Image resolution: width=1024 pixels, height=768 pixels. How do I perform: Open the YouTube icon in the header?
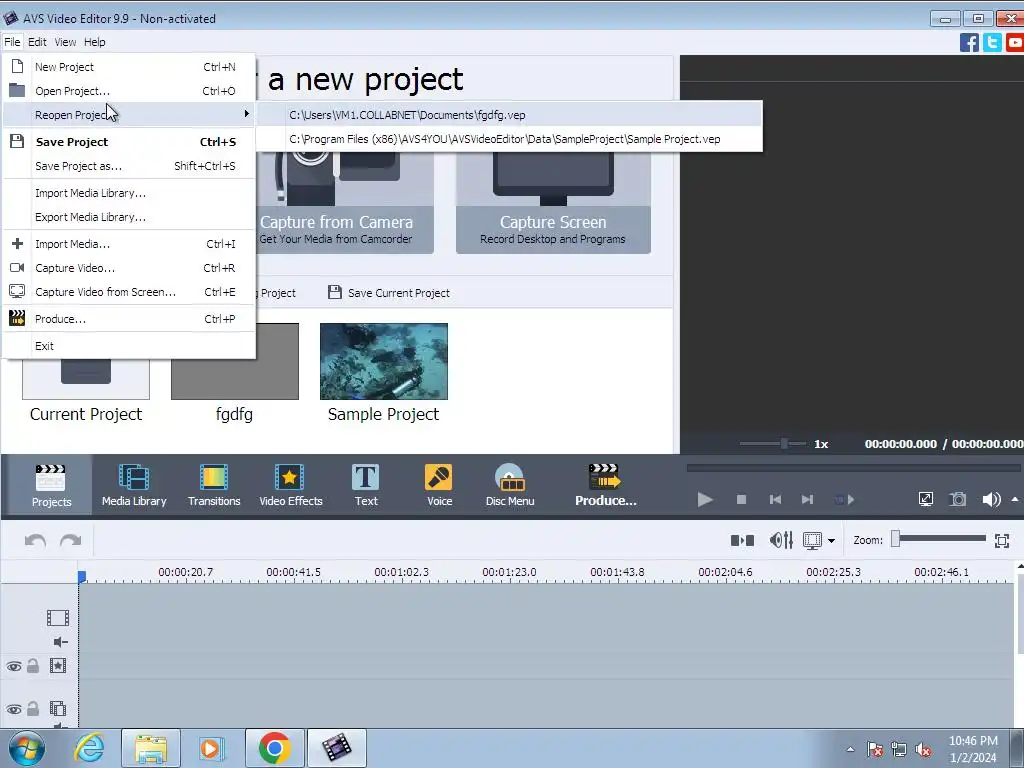pyautogui.click(x=1015, y=42)
